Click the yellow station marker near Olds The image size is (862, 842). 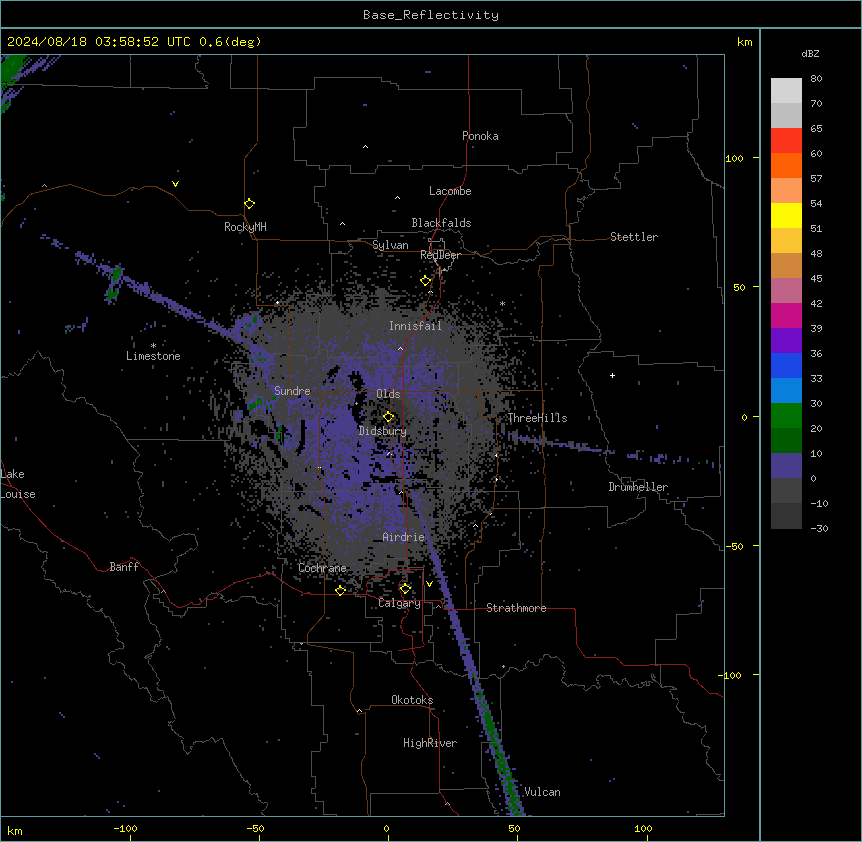click(388, 417)
